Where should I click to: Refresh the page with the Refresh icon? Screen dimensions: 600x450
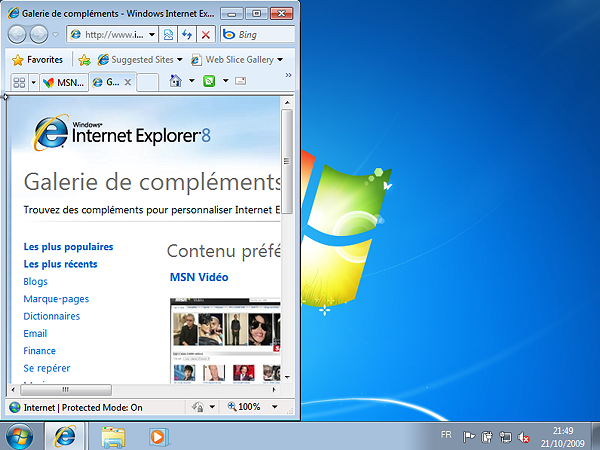pos(187,34)
